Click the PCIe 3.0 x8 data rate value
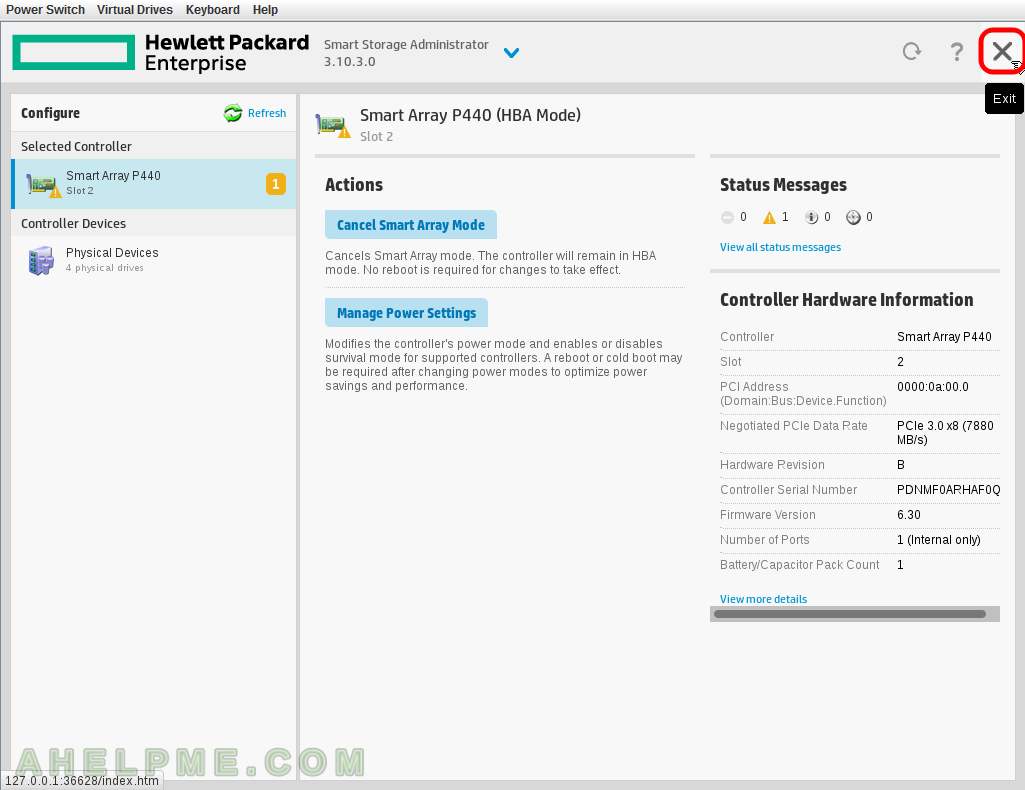The height and width of the screenshot is (790, 1025). (x=945, y=433)
